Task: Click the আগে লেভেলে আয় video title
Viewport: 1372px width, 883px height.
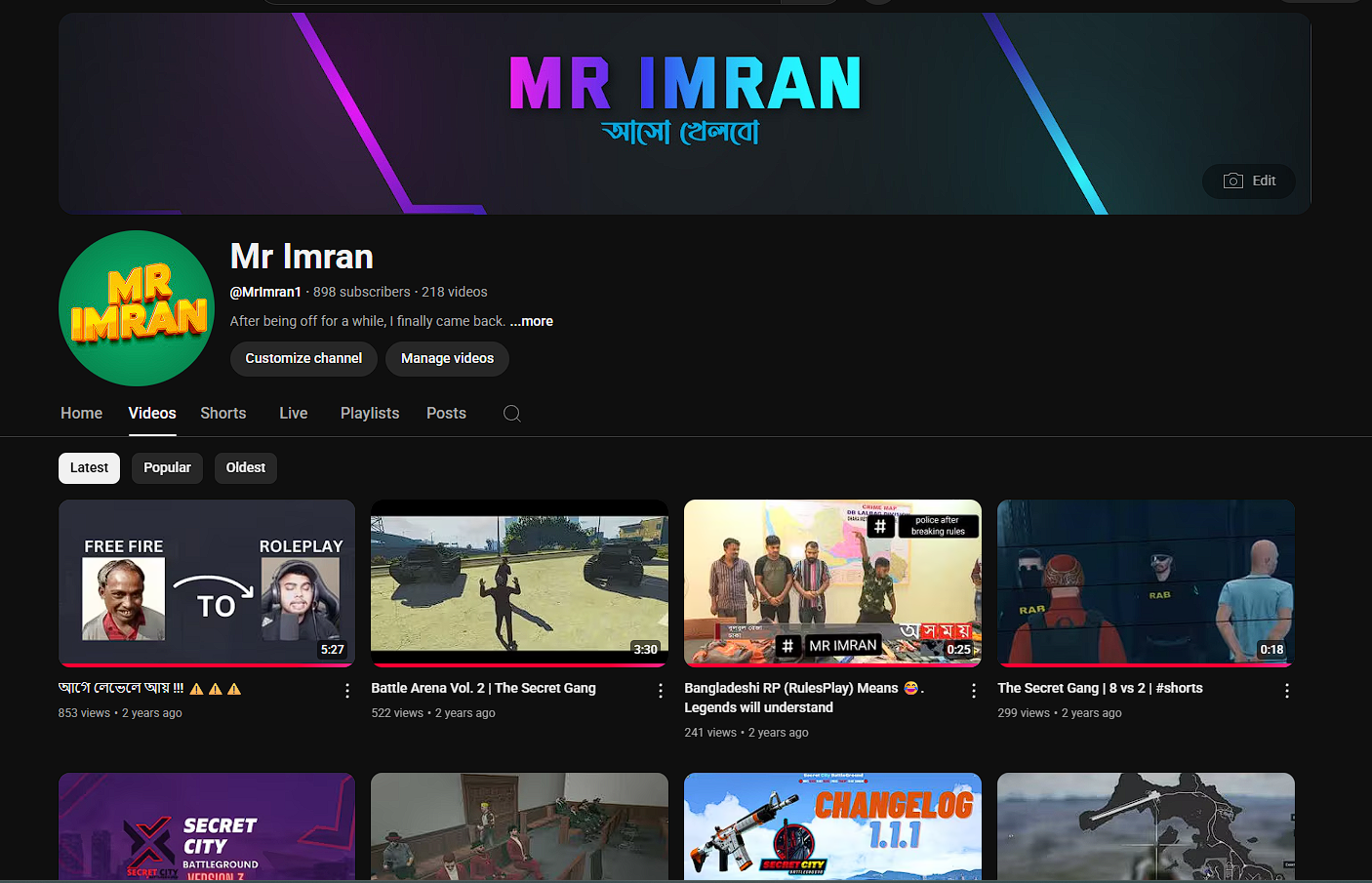Action: 149,688
